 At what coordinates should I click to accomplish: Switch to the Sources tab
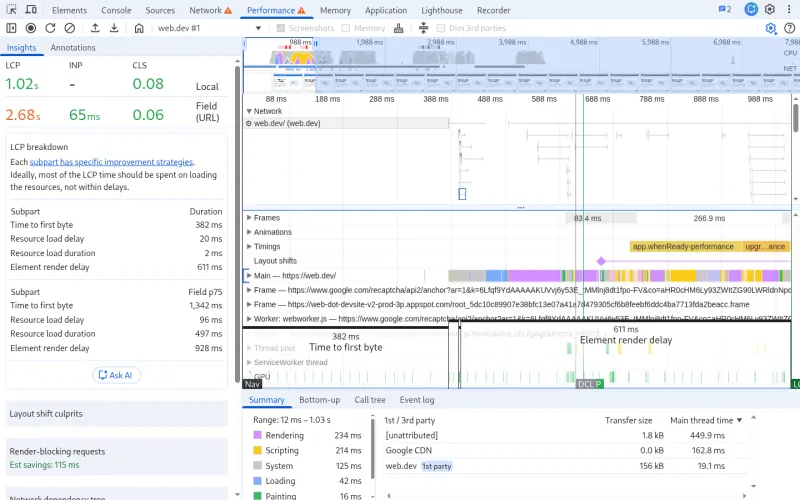coord(160,10)
